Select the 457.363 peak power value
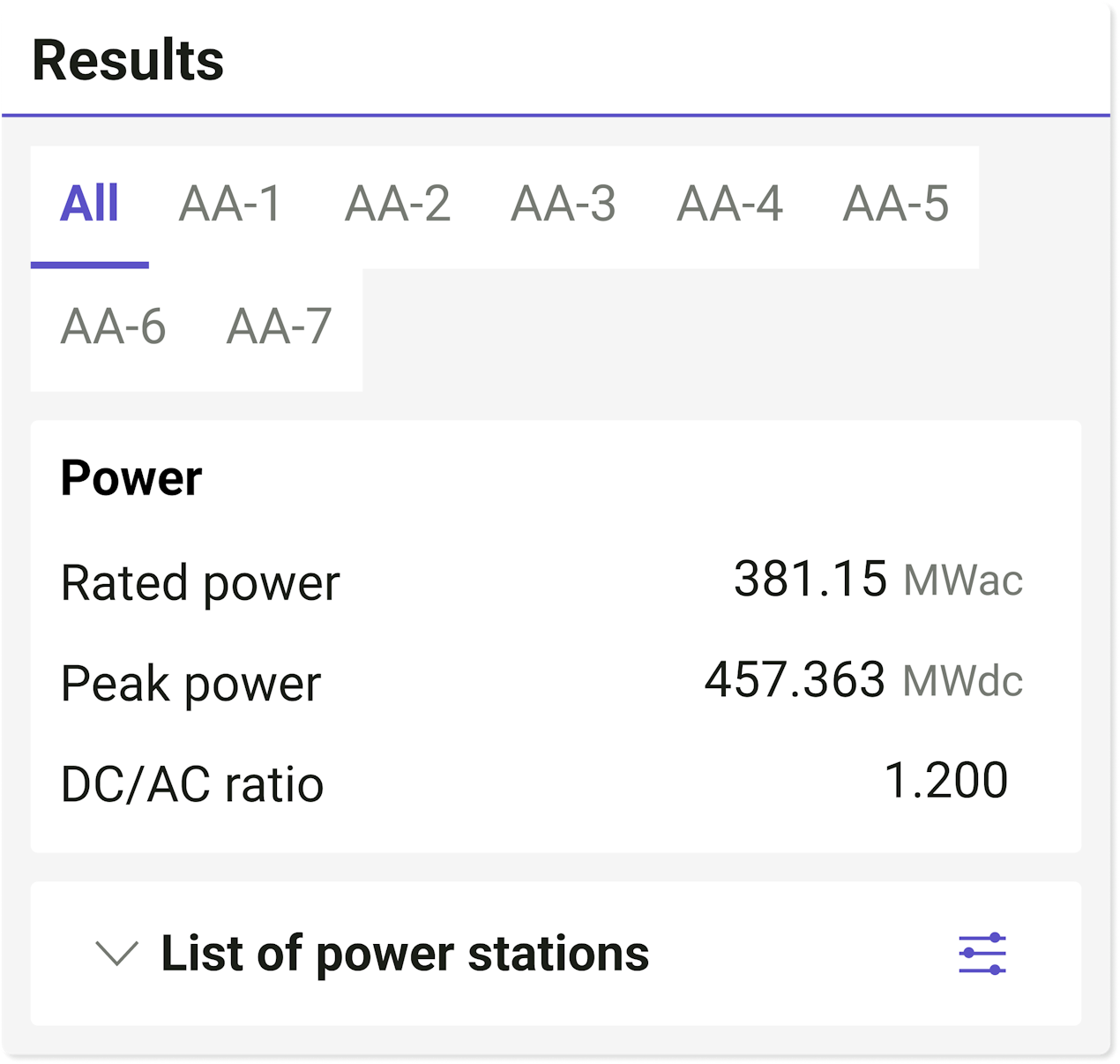1120x1064 pixels. 795,680
